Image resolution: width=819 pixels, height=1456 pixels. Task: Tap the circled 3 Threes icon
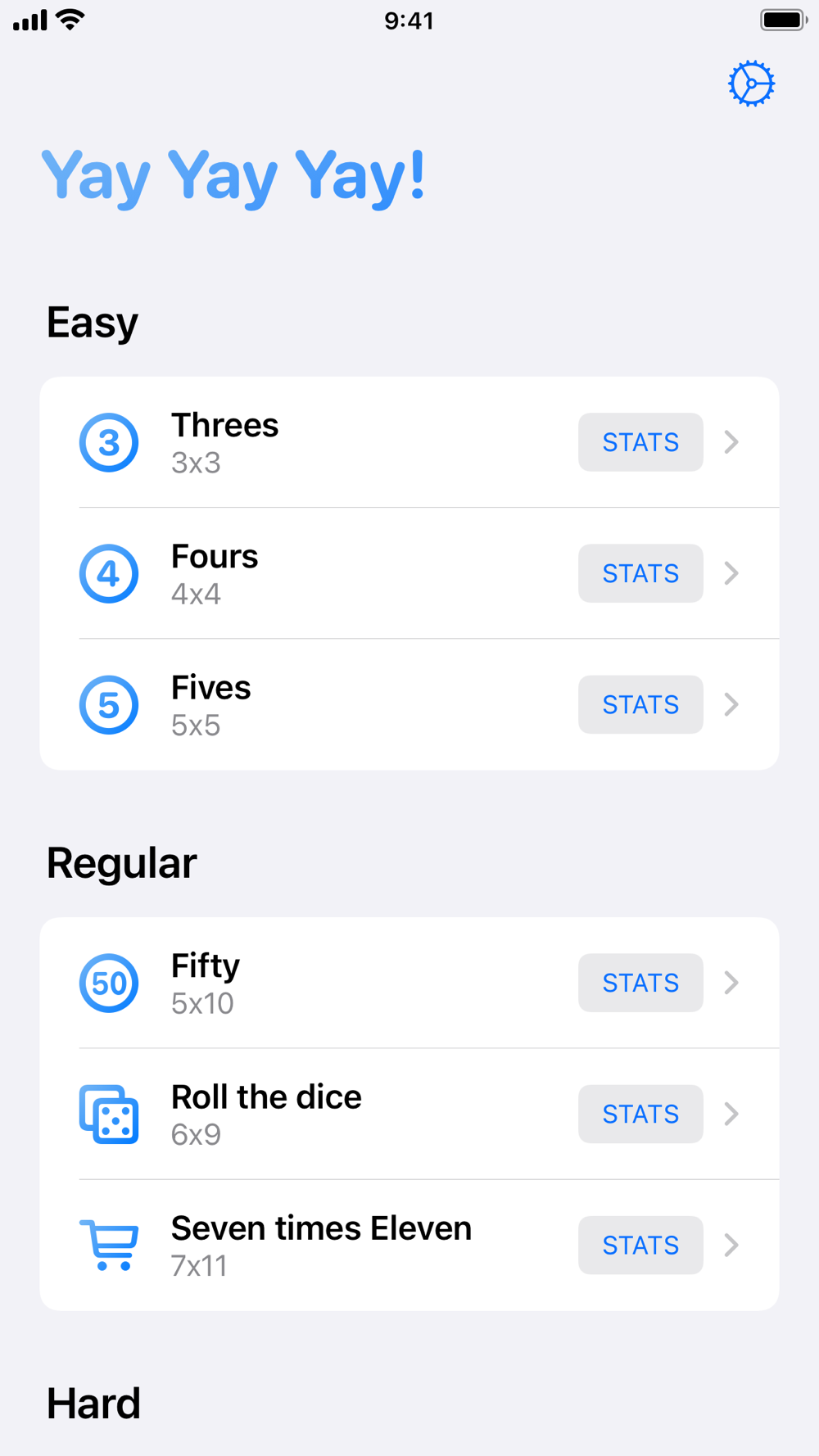[x=109, y=442]
